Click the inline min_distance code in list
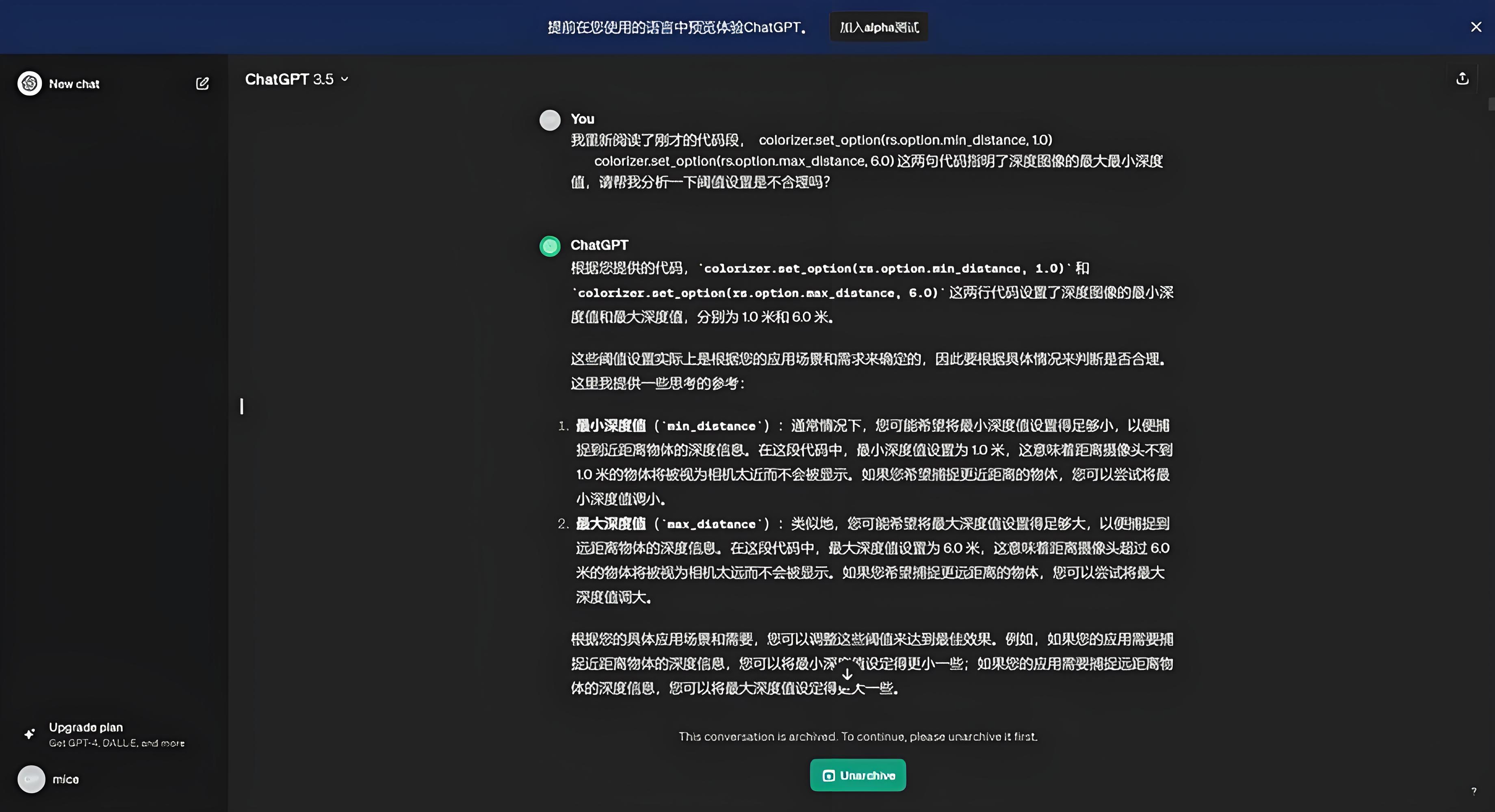The image size is (1495, 812). click(x=711, y=426)
